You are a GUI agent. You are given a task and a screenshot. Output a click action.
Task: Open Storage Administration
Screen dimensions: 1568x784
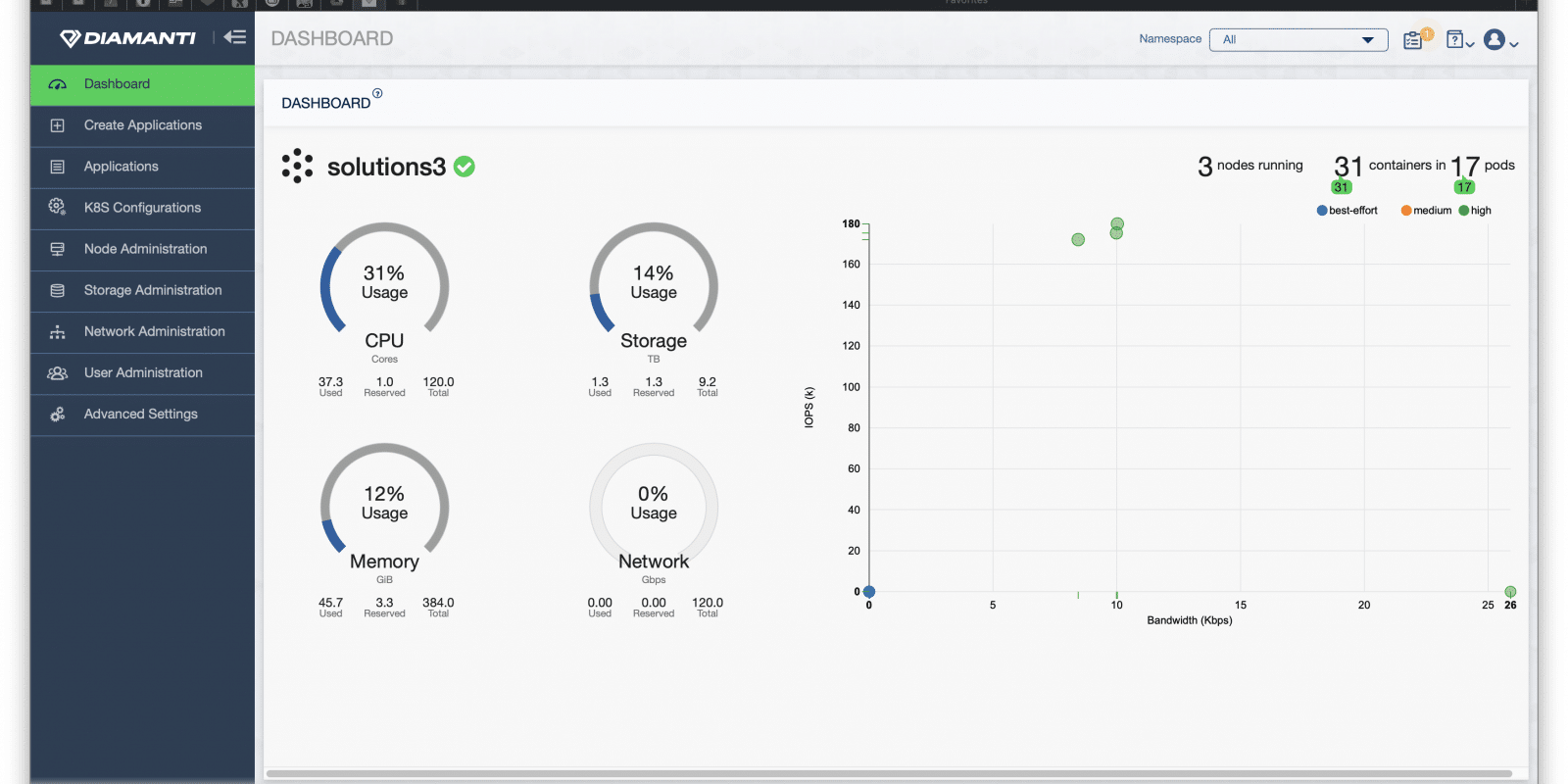tap(142, 290)
